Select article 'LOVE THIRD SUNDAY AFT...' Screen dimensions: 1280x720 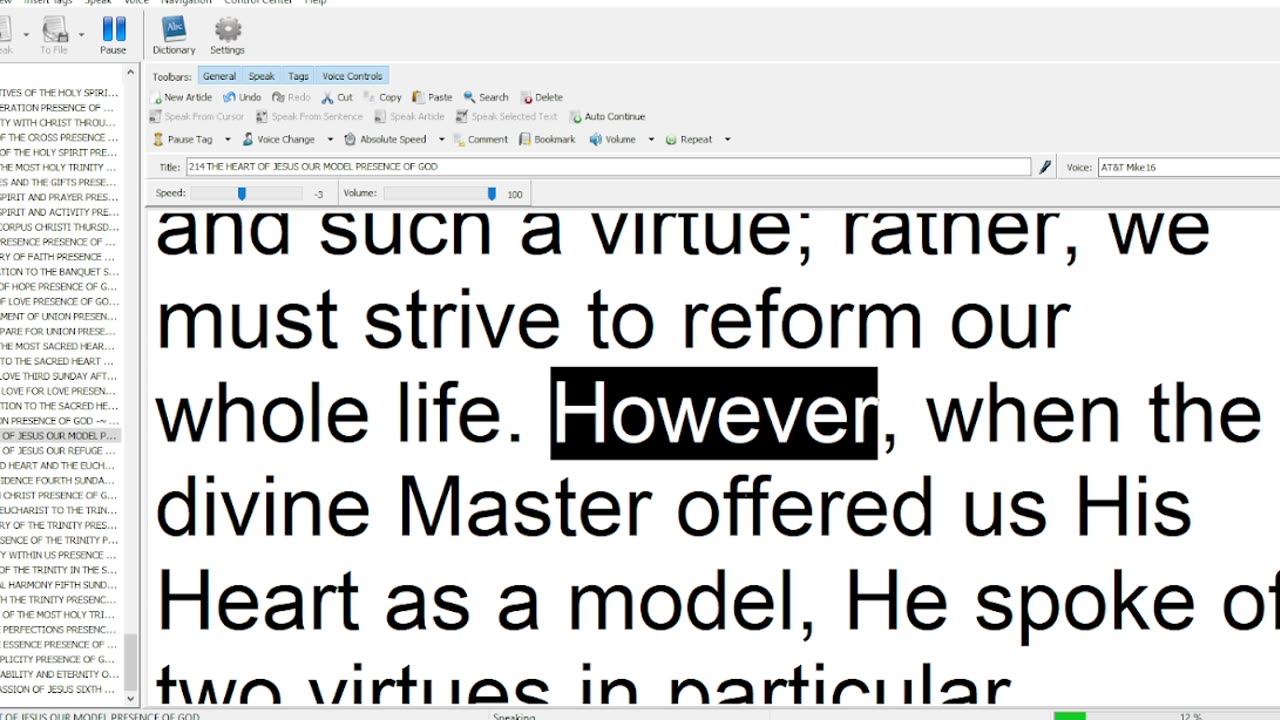(60, 376)
